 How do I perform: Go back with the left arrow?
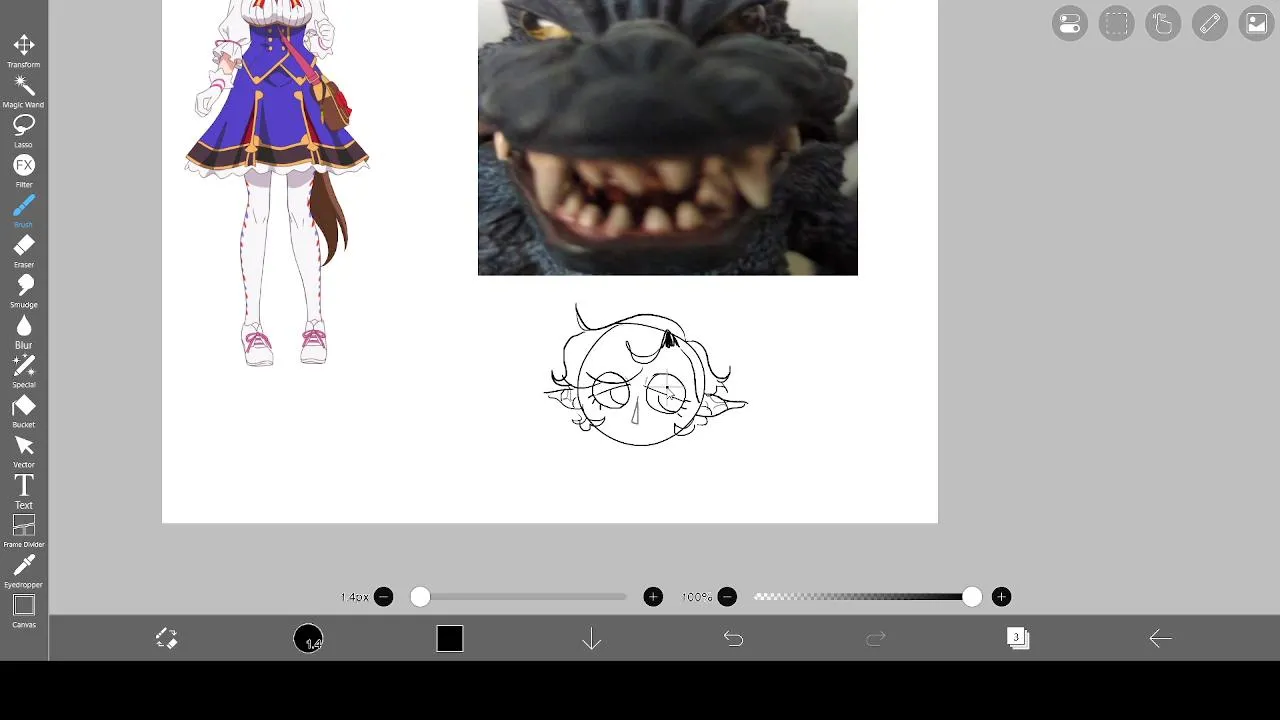click(1160, 638)
